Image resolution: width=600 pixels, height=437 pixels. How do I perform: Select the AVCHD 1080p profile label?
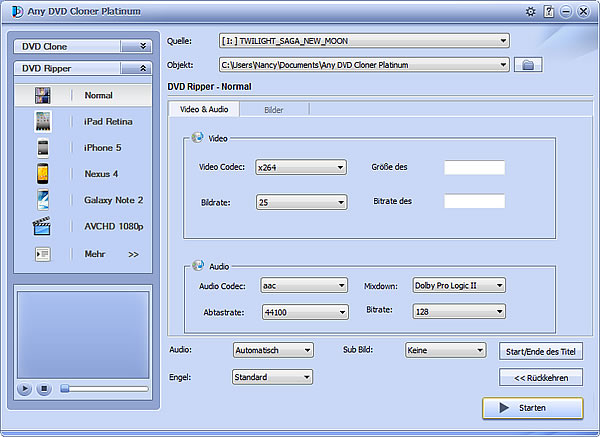click(x=114, y=226)
